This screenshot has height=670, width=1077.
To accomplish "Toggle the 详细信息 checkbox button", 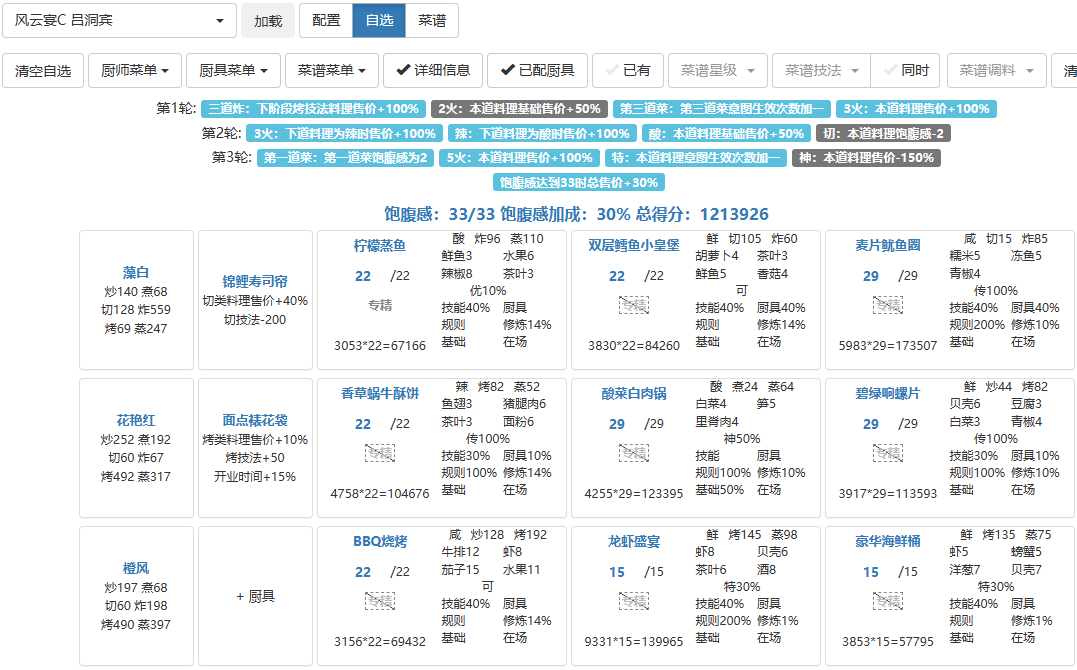I will tap(432, 71).
